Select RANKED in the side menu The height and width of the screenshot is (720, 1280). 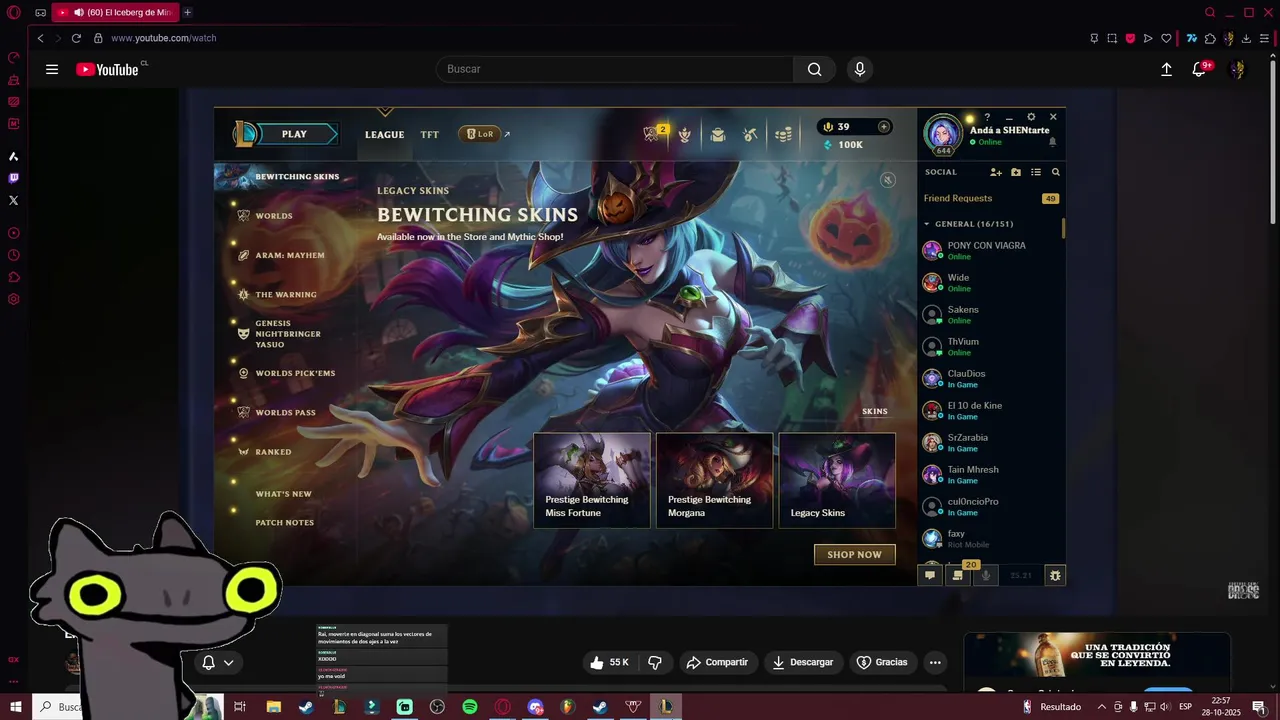pyautogui.click(x=273, y=452)
